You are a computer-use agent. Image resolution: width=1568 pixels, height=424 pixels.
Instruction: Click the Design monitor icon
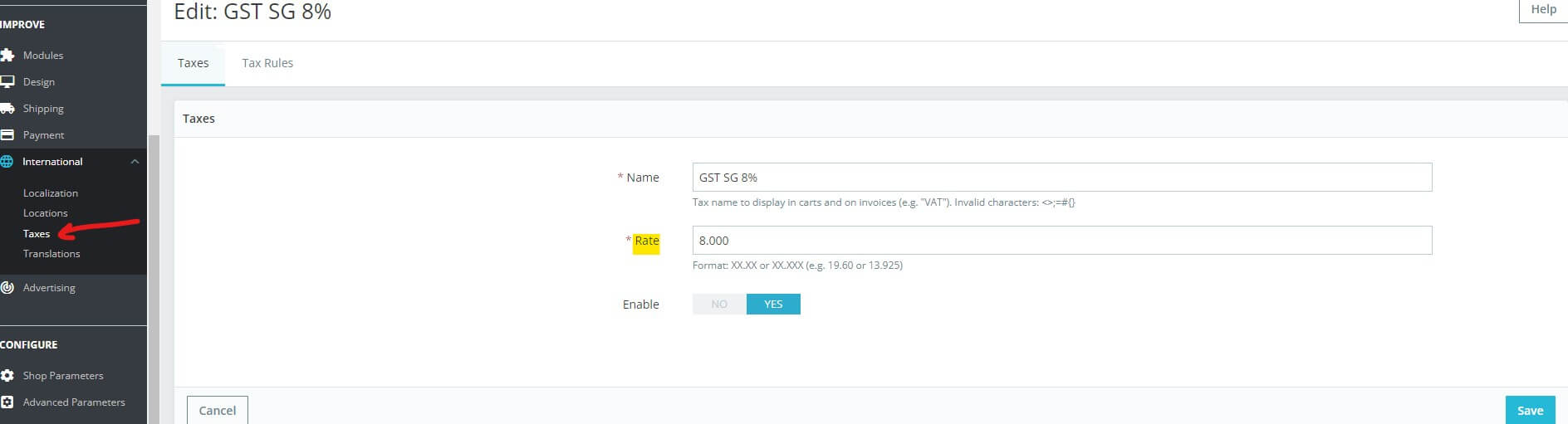[7, 82]
